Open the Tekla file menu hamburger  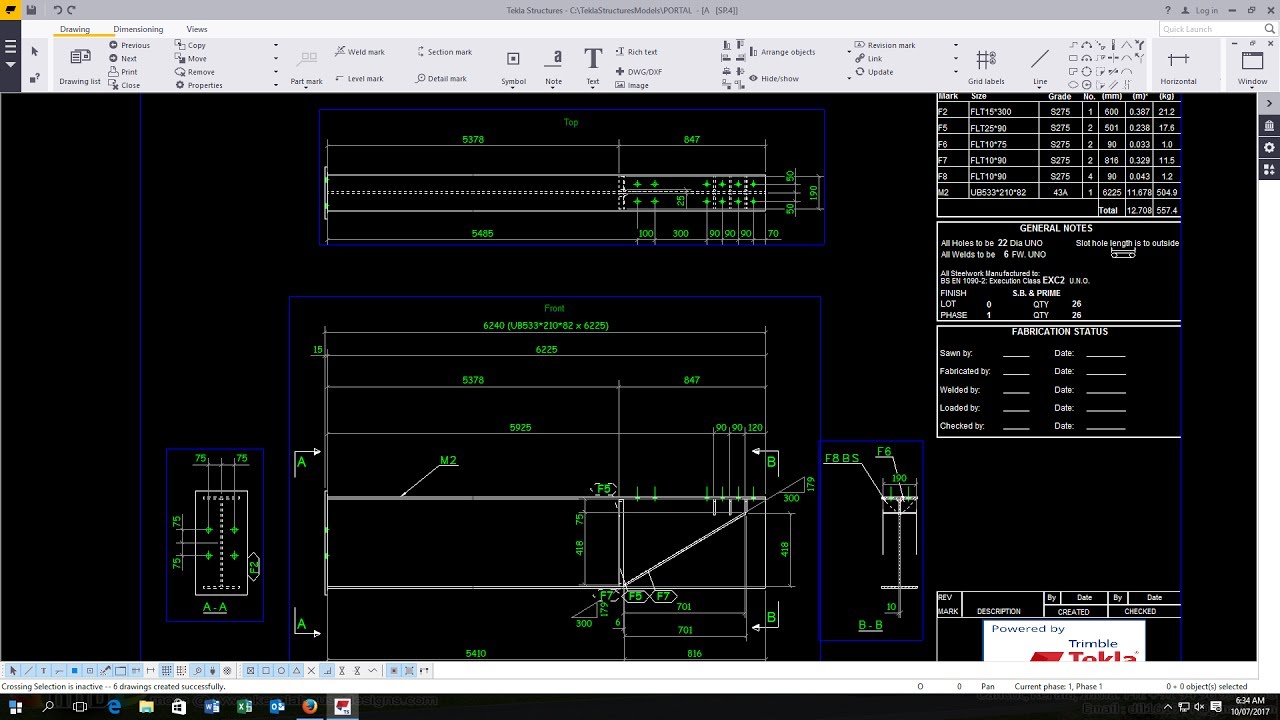tap(11, 47)
